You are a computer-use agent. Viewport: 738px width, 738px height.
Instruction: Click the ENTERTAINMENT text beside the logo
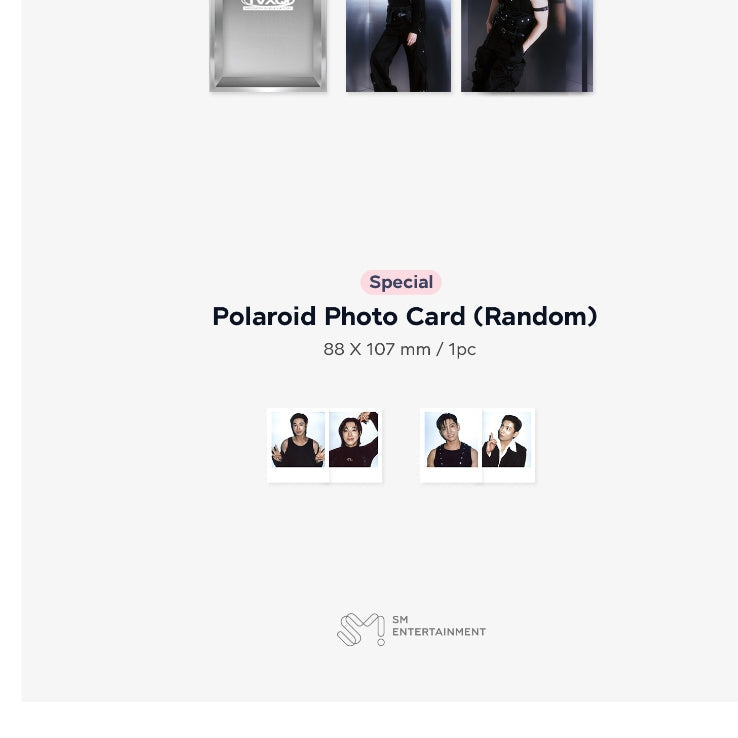coord(439,632)
